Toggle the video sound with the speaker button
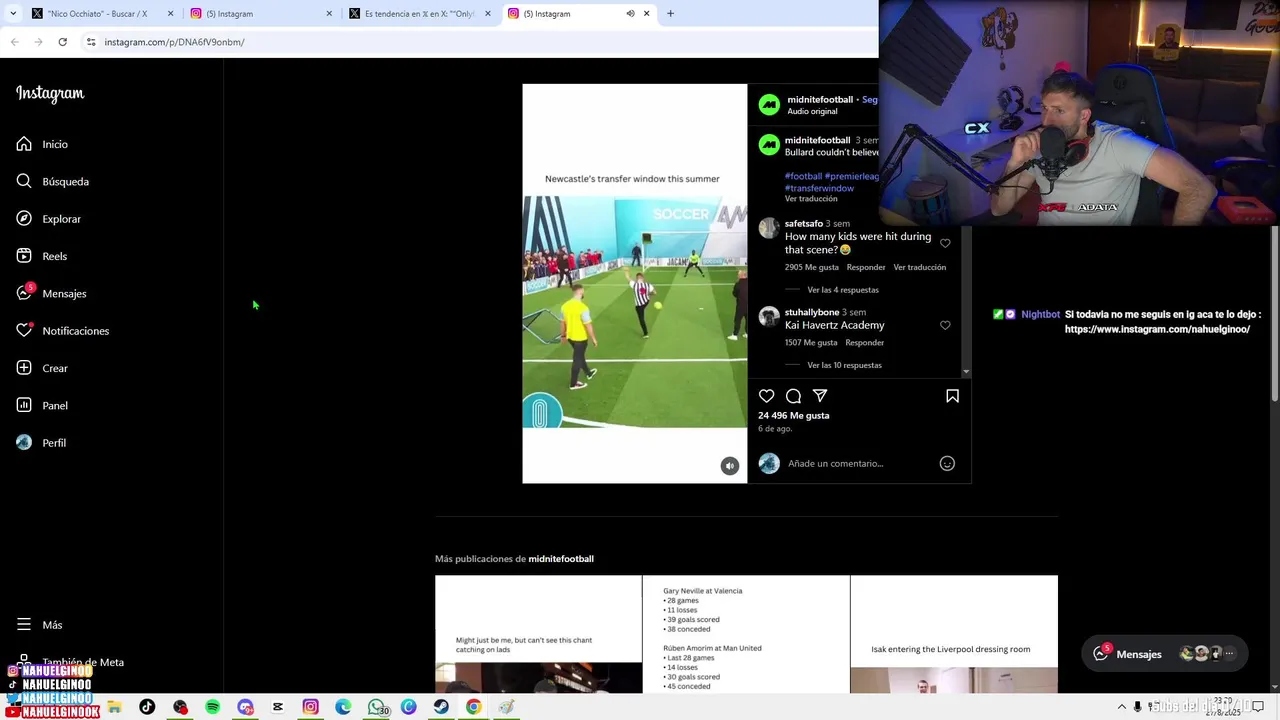1280x720 pixels. click(x=730, y=466)
